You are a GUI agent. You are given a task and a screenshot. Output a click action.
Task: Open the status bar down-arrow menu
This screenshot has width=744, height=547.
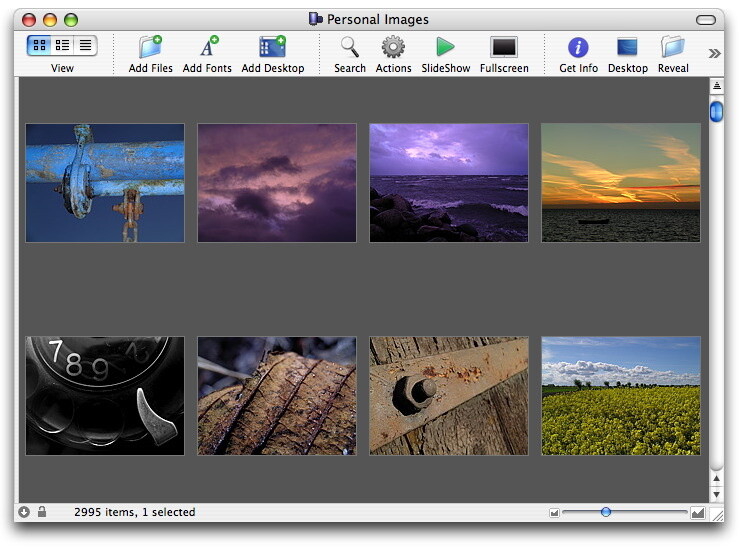pos(24,512)
